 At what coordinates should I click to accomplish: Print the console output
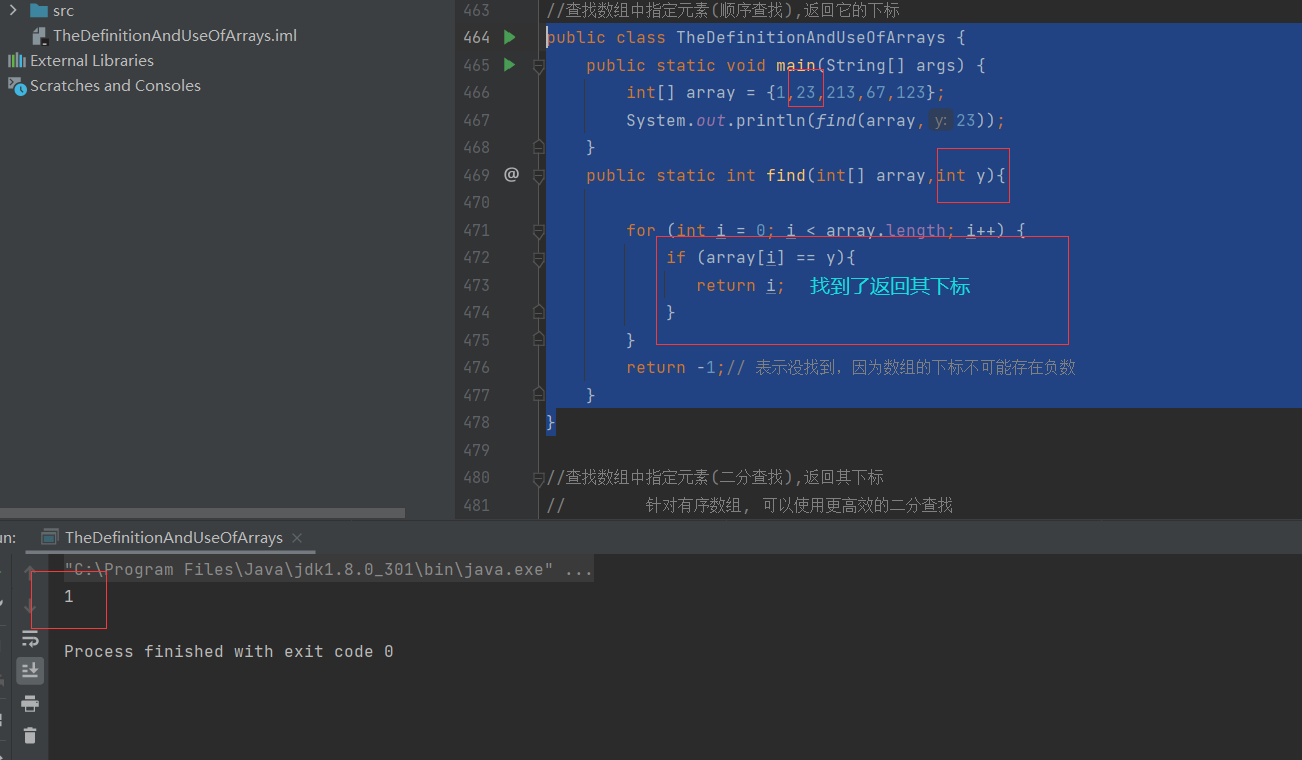point(30,703)
